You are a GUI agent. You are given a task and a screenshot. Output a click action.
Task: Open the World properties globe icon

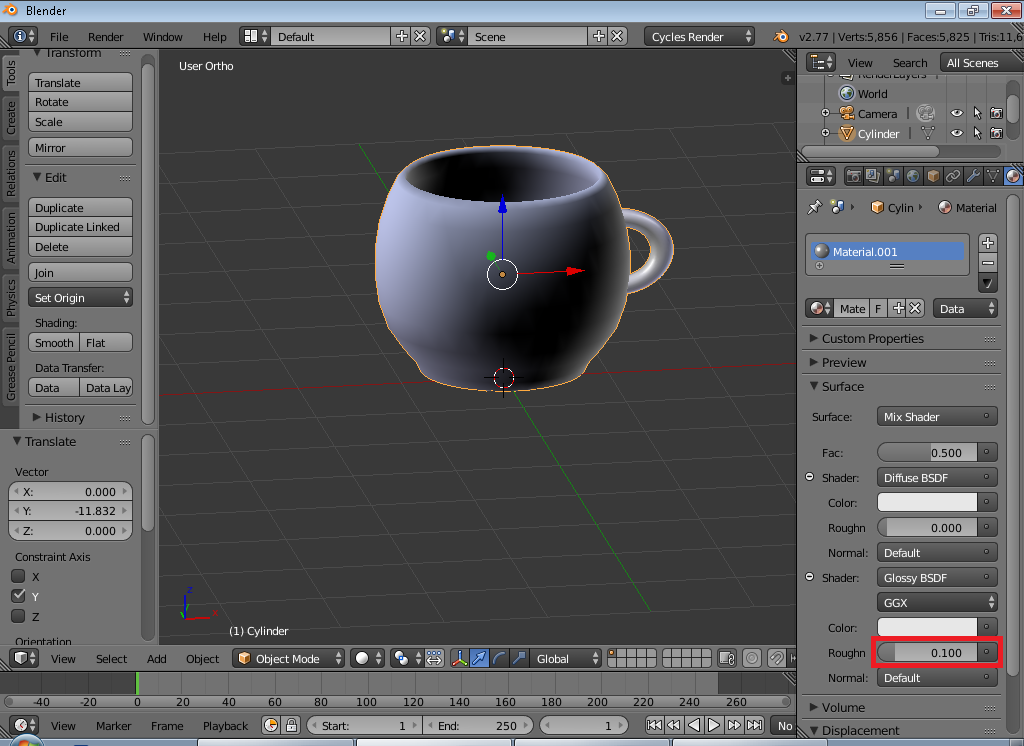[913, 177]
